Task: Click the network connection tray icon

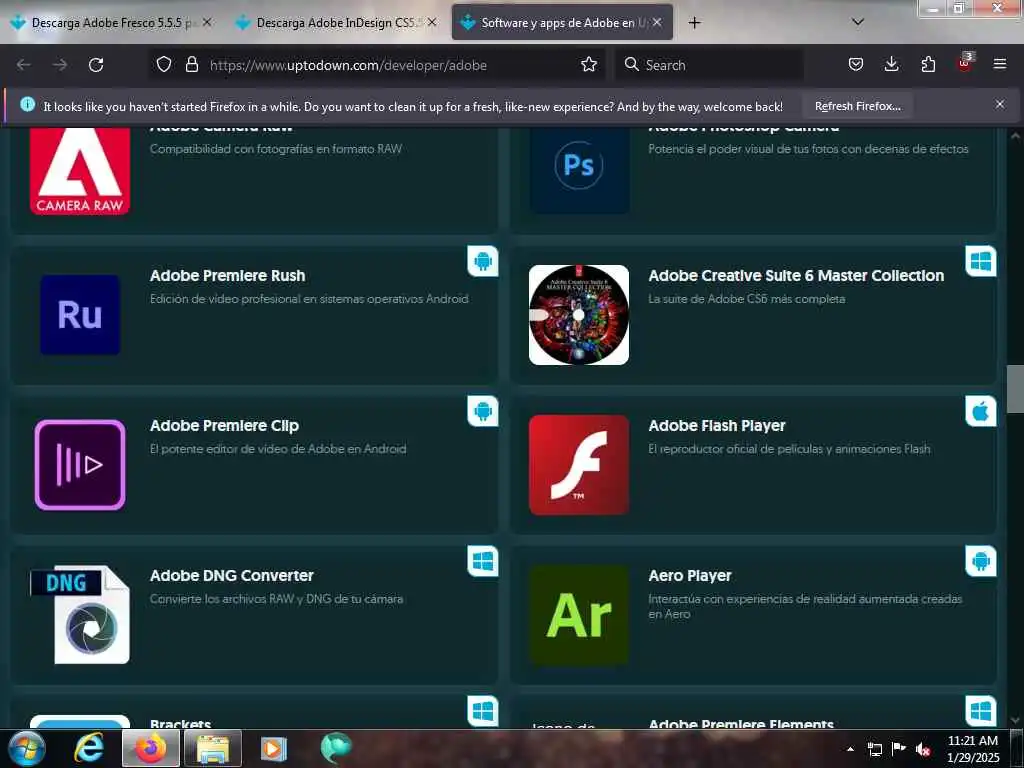Action: coord(874,749)
